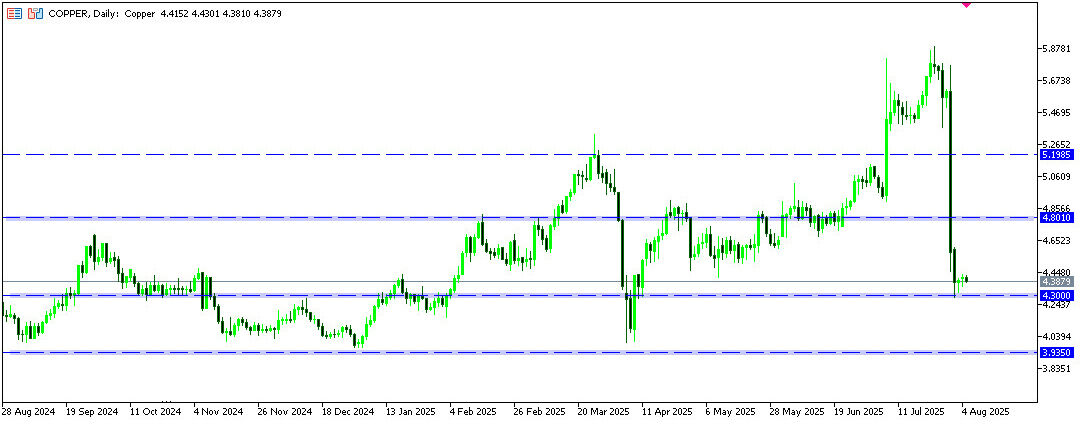Screen dimensions: 1085x432
Task: Click the red chart shift triangle marker
Action: coord(966,4)
